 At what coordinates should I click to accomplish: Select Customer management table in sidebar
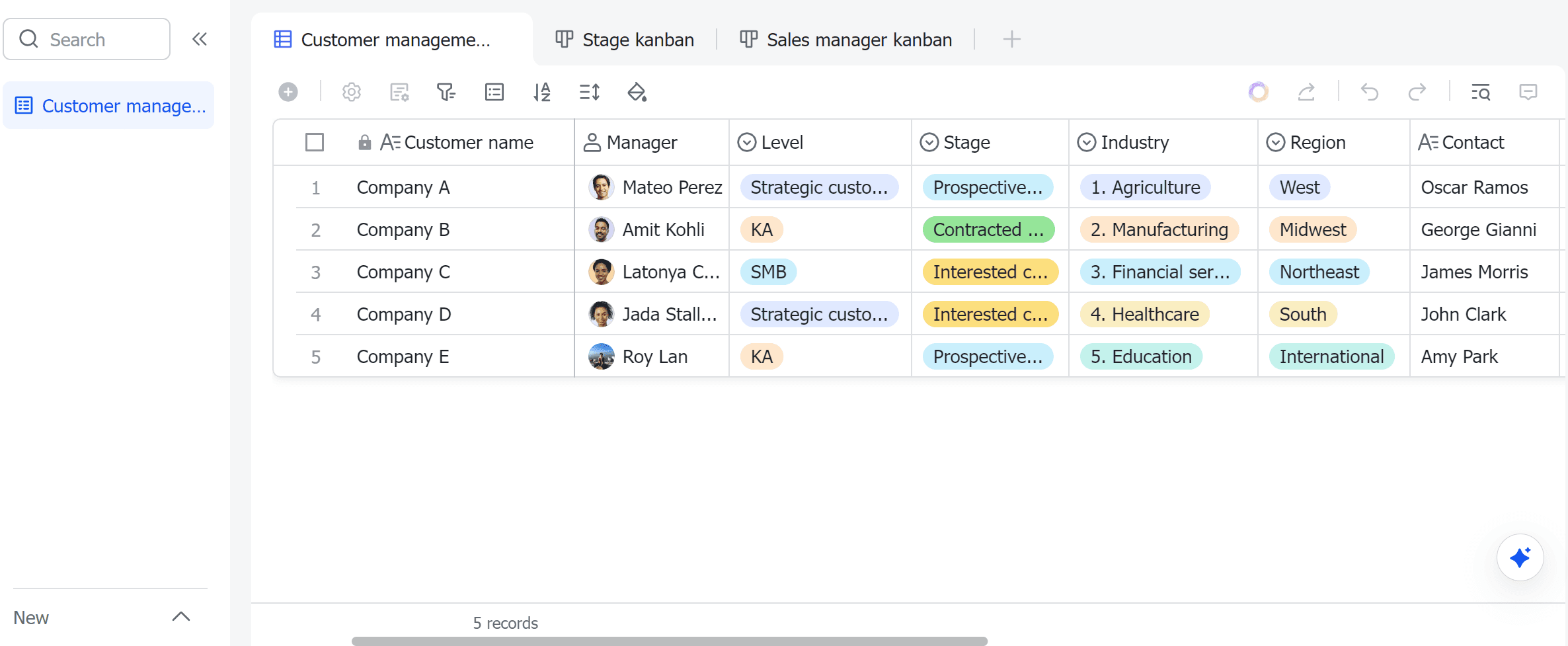click(x=109, y=106)
